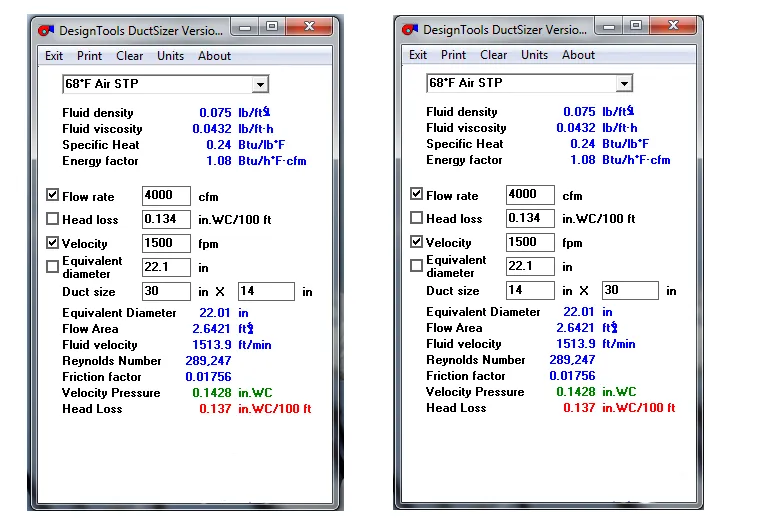Open the About menu in right window
The width and height of the screenshot is (769, 526).
[578, 55]
